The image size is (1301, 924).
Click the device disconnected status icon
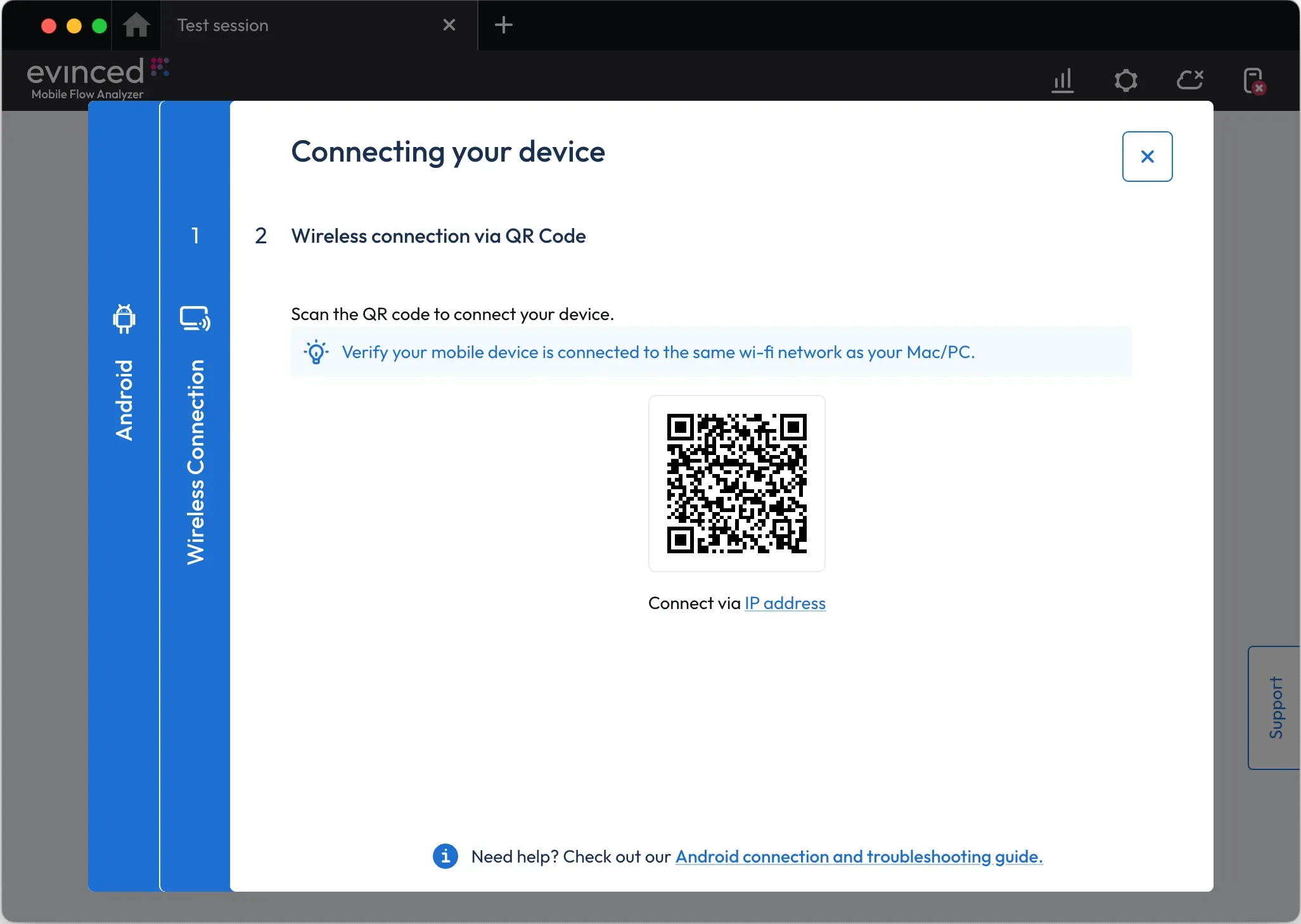1254,81
